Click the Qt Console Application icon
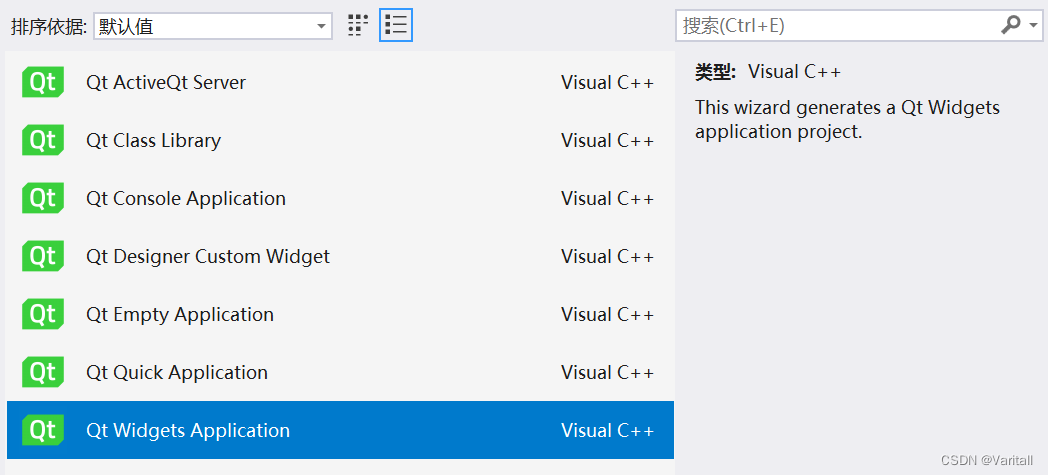 pos(43,199)
